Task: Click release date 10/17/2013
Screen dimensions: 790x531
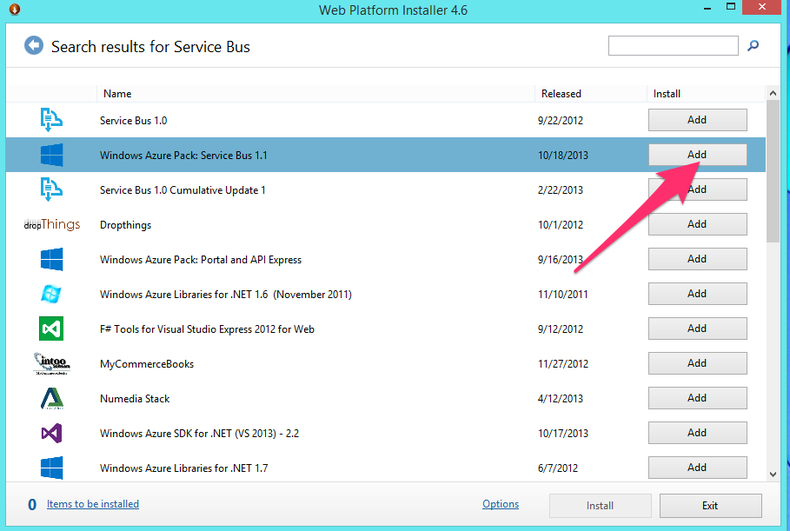Action: (x=563, y=433)
